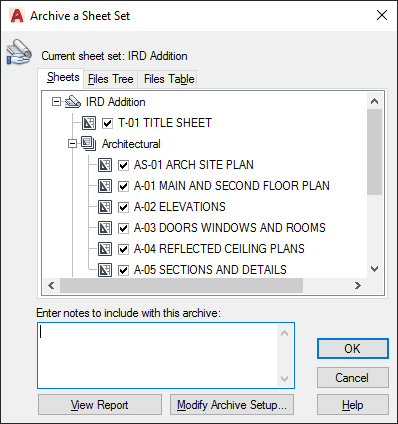This screenshot has width=398, height=424.
Task: Click the sheet list scroll down arrow
Action: (375, 269)
